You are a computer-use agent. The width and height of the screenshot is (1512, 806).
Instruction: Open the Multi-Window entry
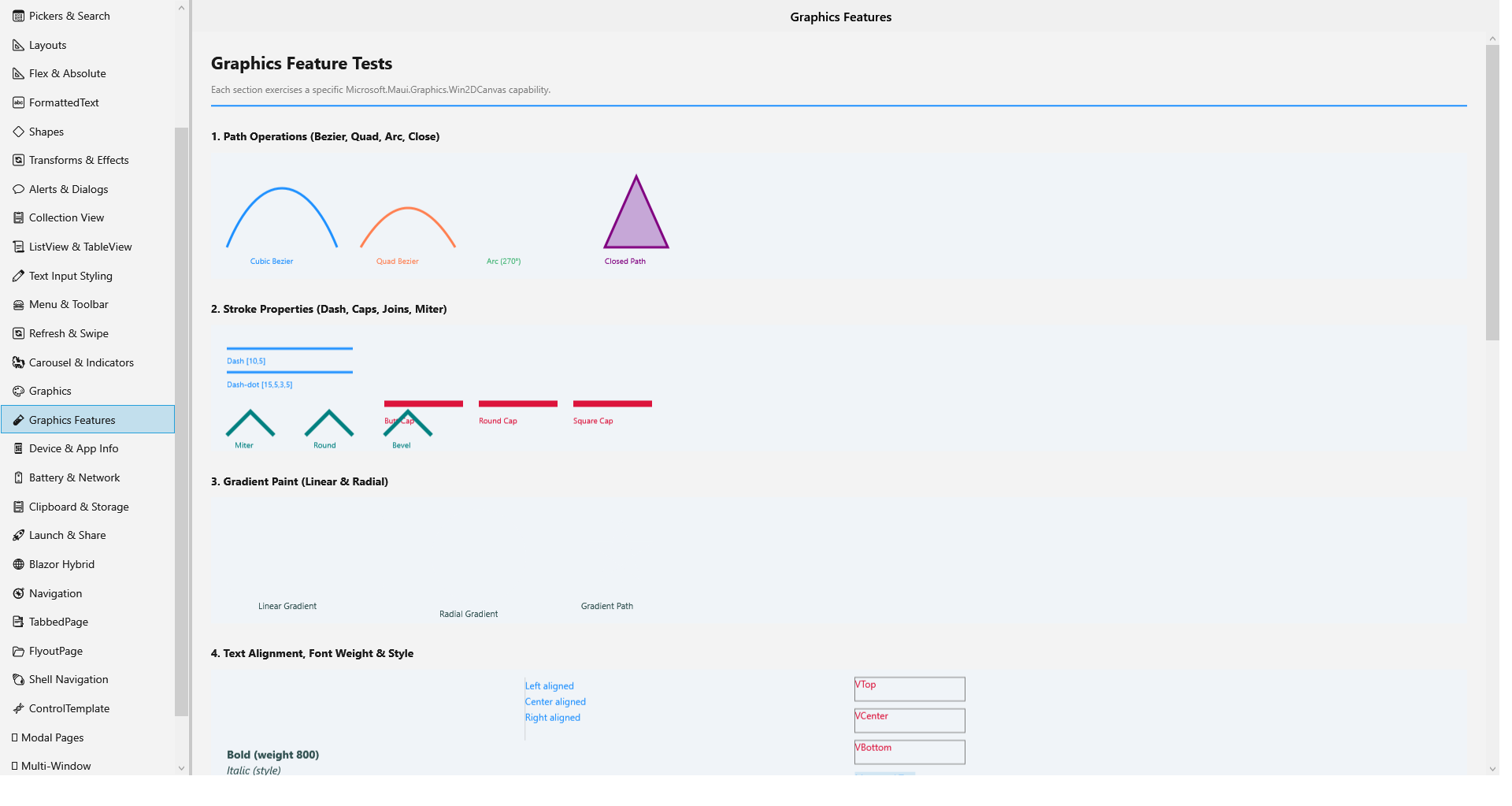point(87,766)
